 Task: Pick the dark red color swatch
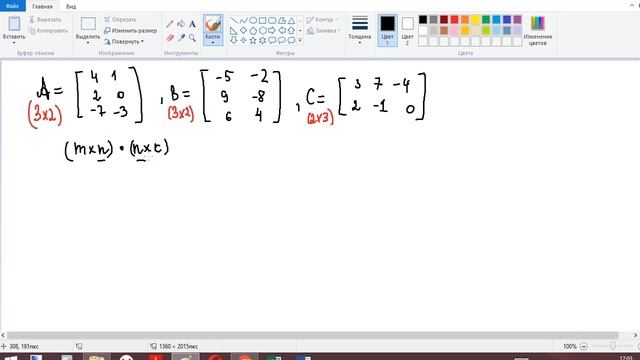[444, 20]
